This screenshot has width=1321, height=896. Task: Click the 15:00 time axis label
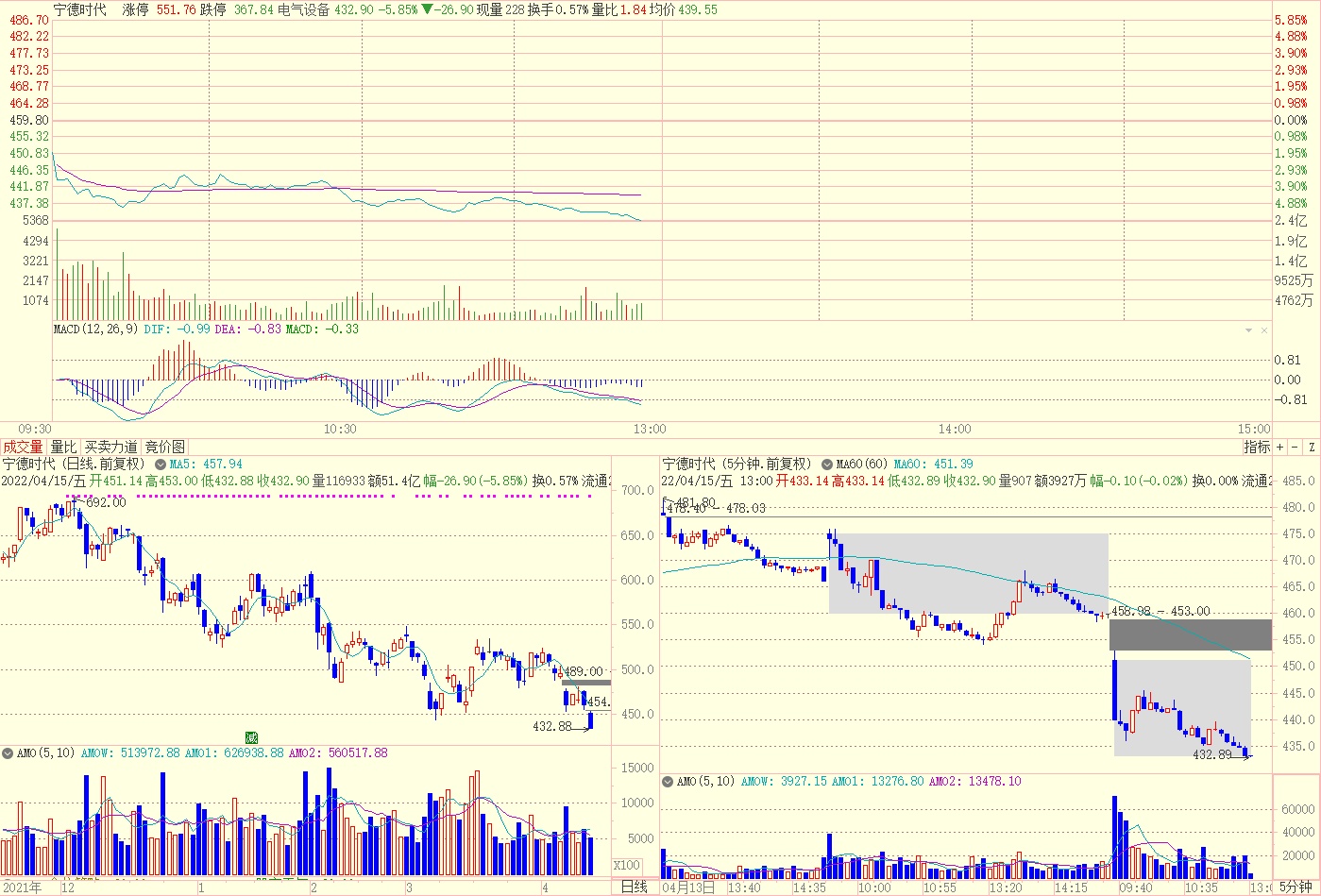(x=1255, y=429)
